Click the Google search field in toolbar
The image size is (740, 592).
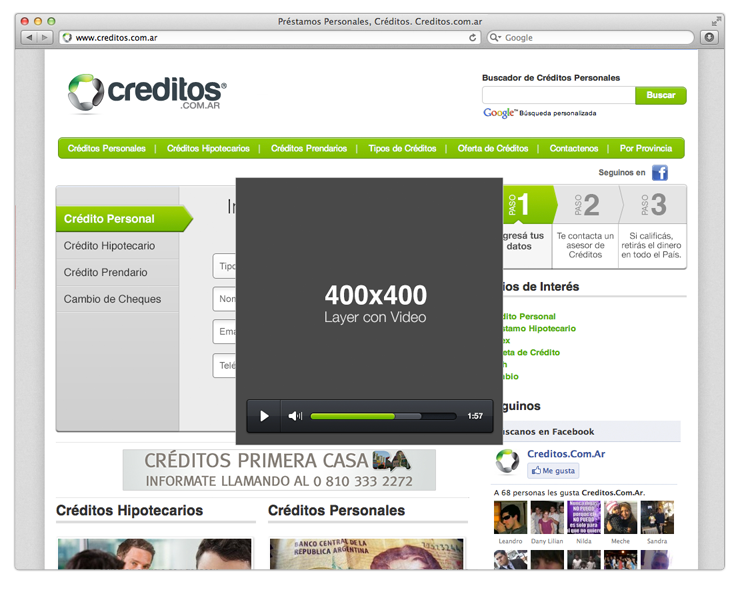[x=590, y=37]
